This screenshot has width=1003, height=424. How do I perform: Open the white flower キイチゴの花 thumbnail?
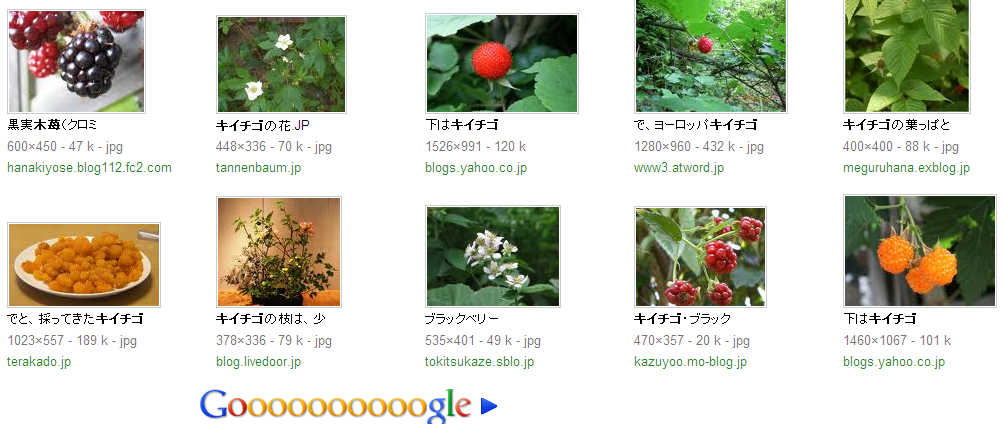point(281,65)
